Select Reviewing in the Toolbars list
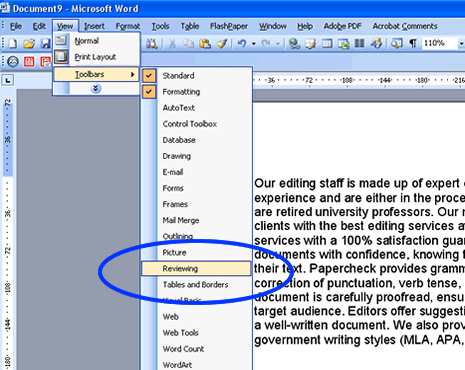The width and height of the screenshot is (465, 370). (x=196, y=269)
